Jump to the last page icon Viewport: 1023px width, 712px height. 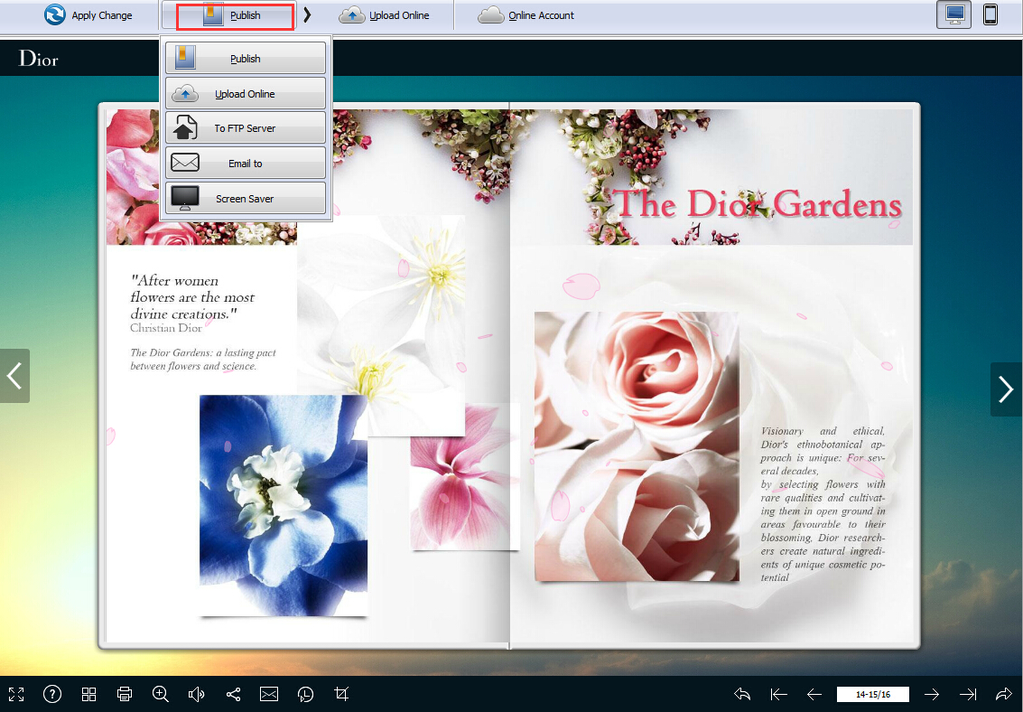coord(968,694)
